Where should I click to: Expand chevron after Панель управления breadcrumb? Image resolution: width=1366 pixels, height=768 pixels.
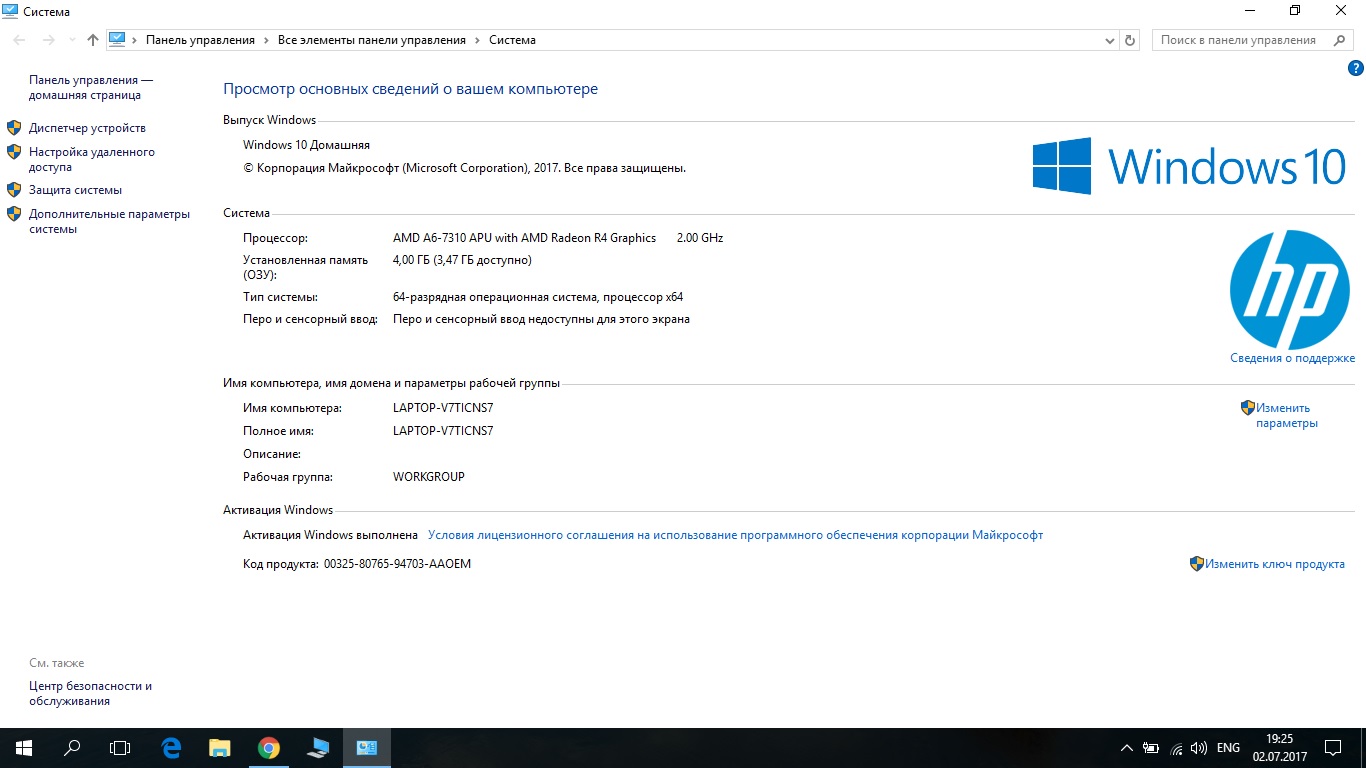(x=266, y=40)
